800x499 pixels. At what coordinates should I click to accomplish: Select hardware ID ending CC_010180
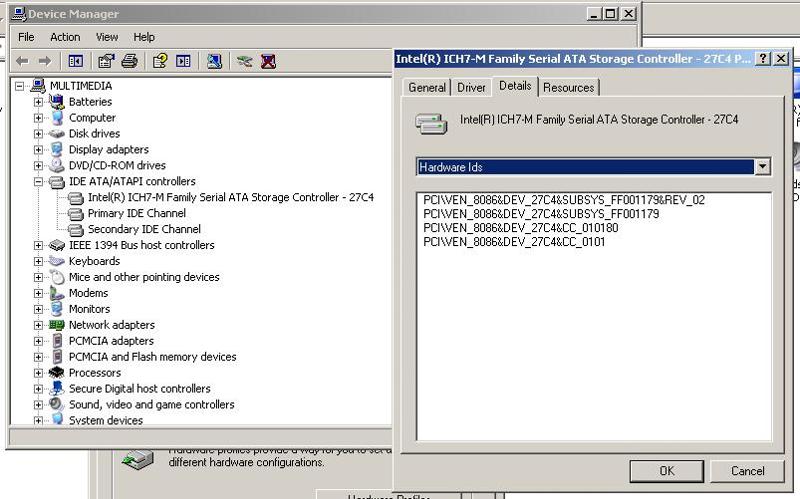520,228
